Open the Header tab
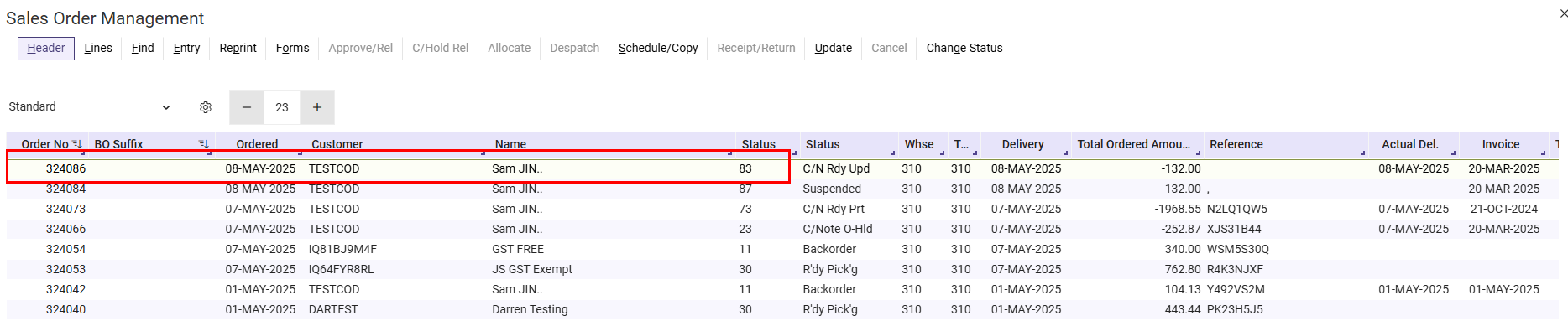This screenshot has height=321, width=1568. [x=46, y=48]
